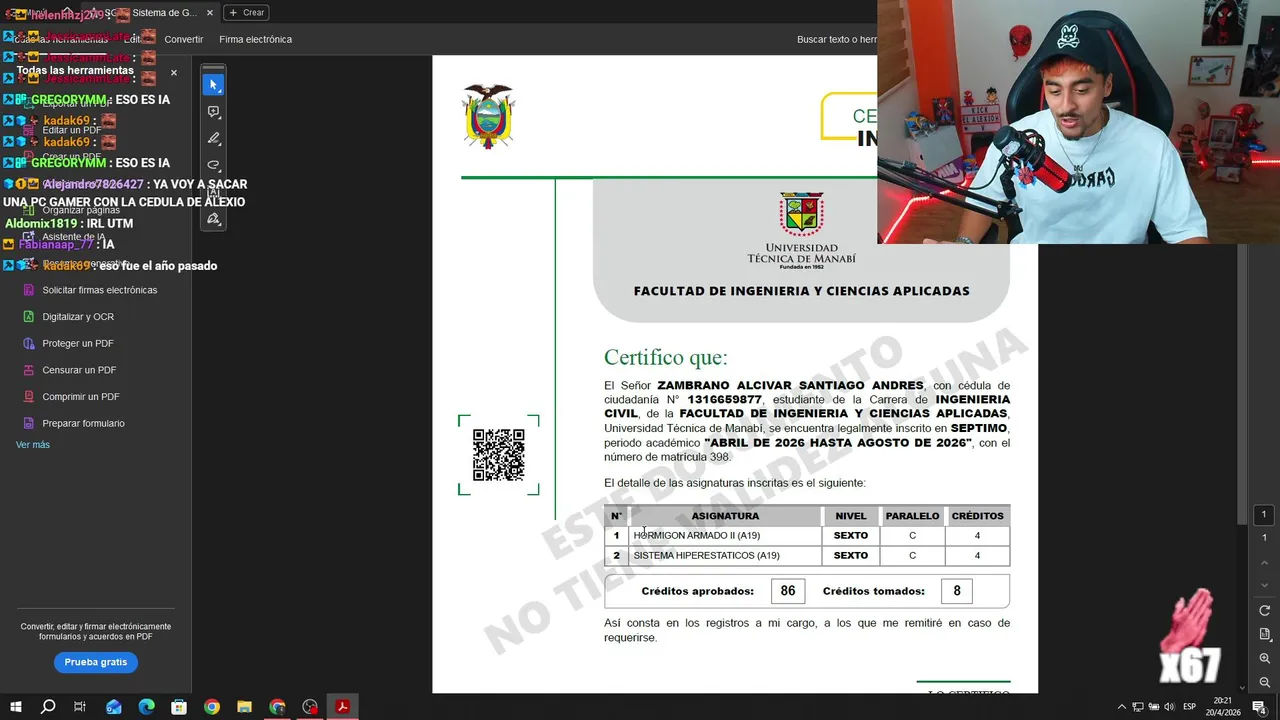1280x720 pixels.
Task: Click Ver más link in tools panel
Action: point(33,444)
